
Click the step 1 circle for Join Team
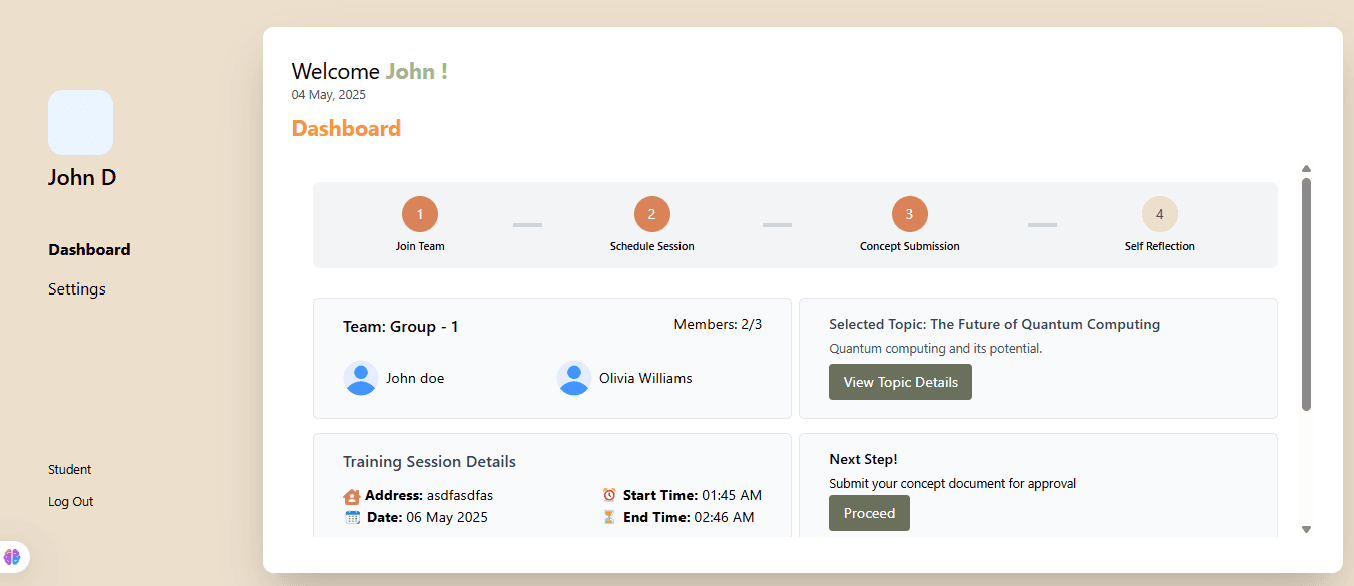point(420,214)
